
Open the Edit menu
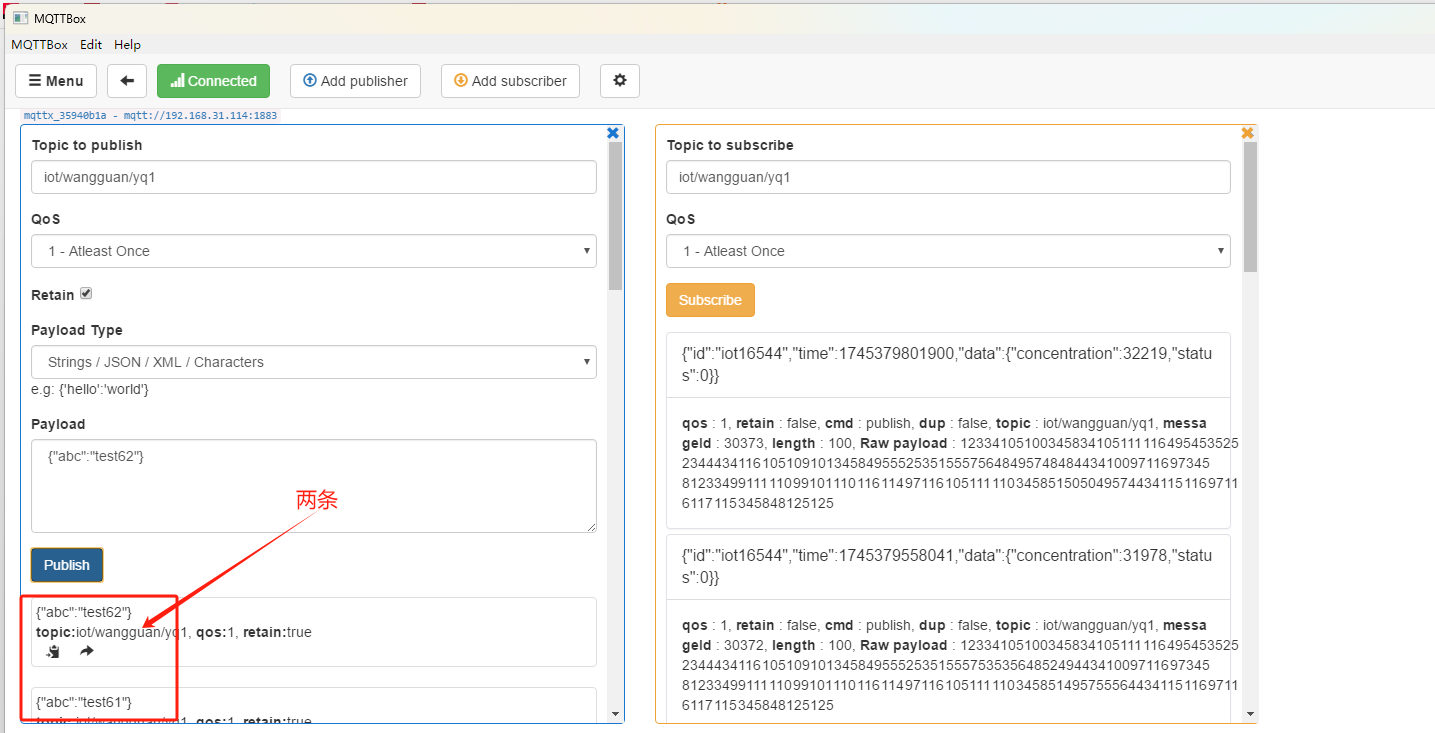point(91,45)
